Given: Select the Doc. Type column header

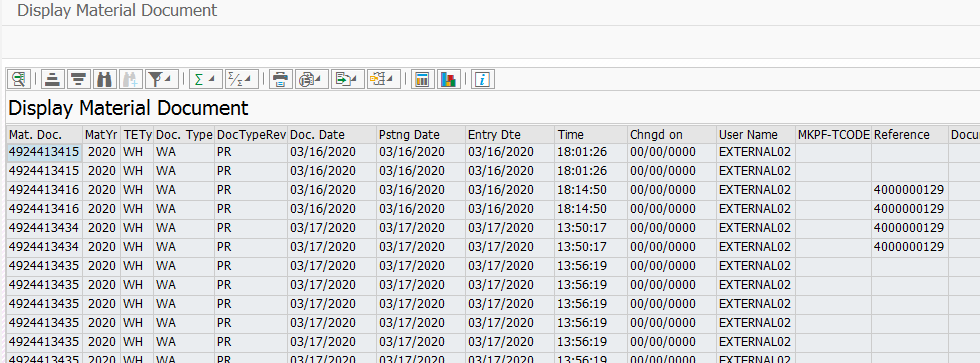Looking at the screenshot, I should 184,134.
